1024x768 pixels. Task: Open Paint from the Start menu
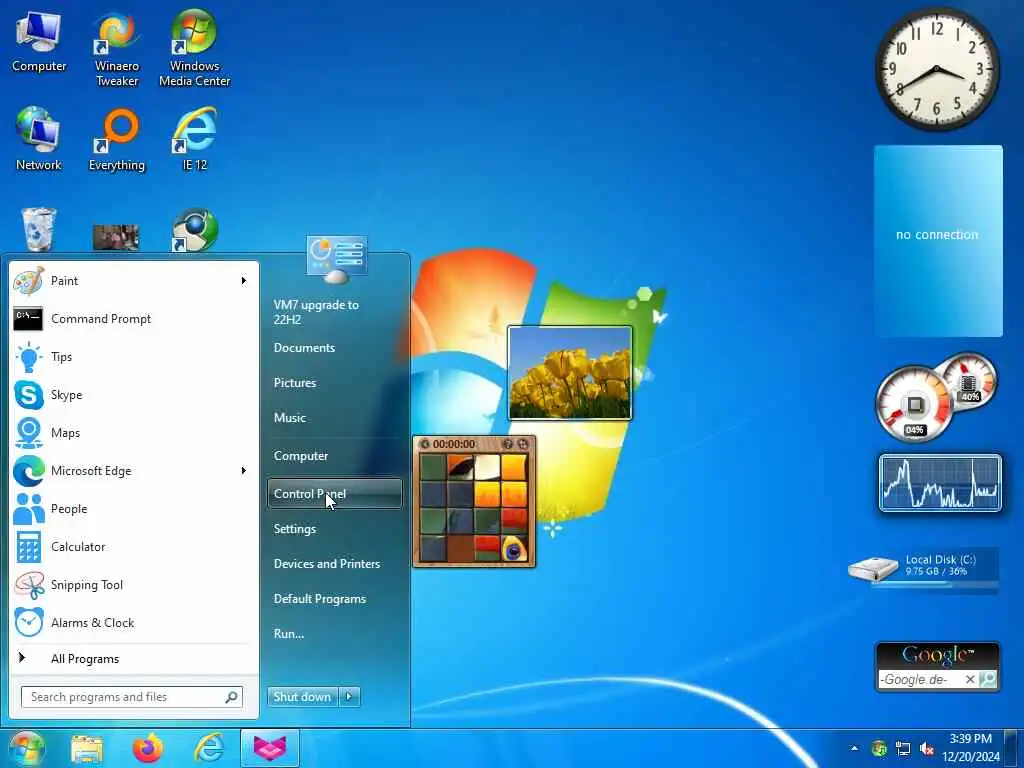134,281
